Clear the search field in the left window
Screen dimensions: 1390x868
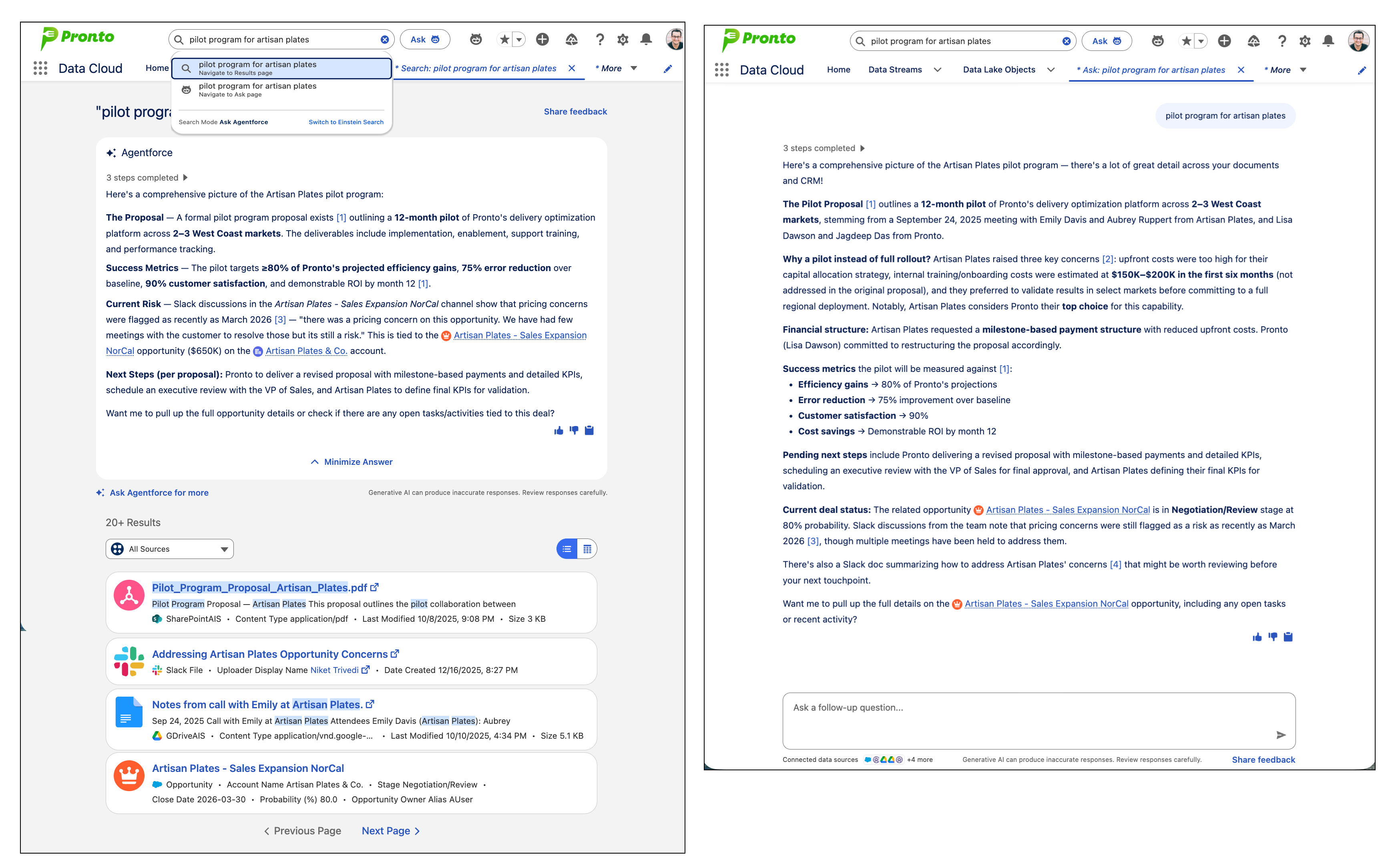[x=384, y=40]
